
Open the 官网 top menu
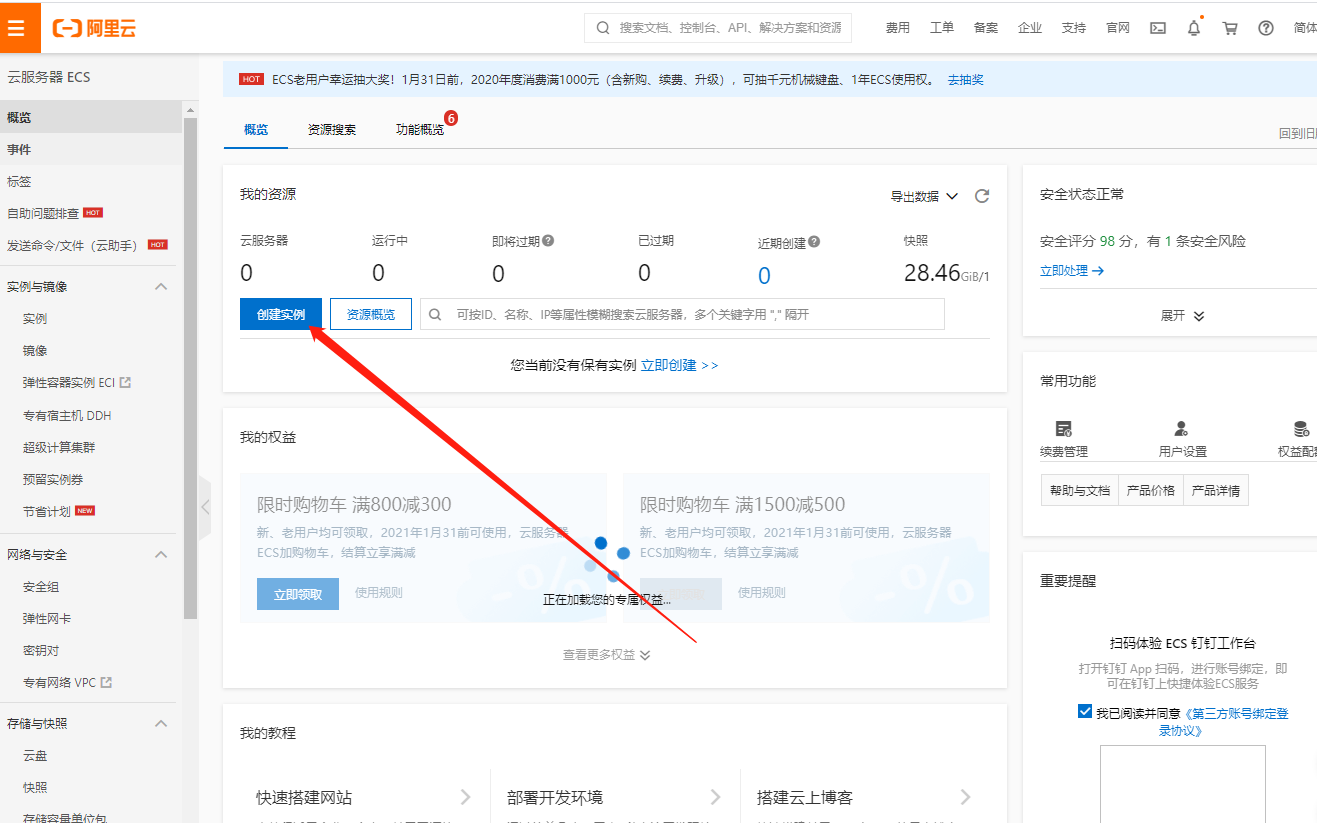(x=1118, y=28)
